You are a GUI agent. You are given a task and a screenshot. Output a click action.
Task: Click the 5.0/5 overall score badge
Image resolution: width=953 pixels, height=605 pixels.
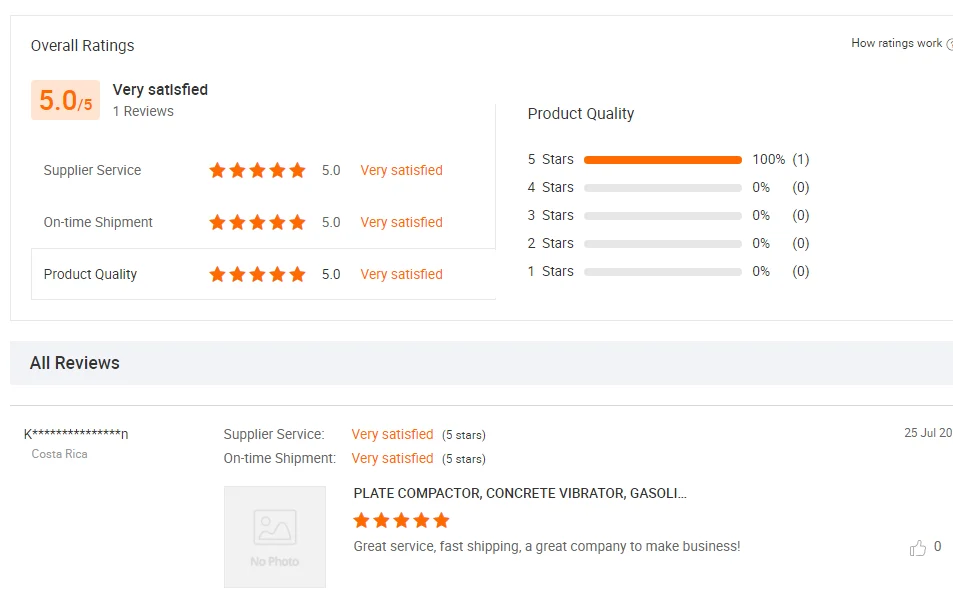coord(65,101)
